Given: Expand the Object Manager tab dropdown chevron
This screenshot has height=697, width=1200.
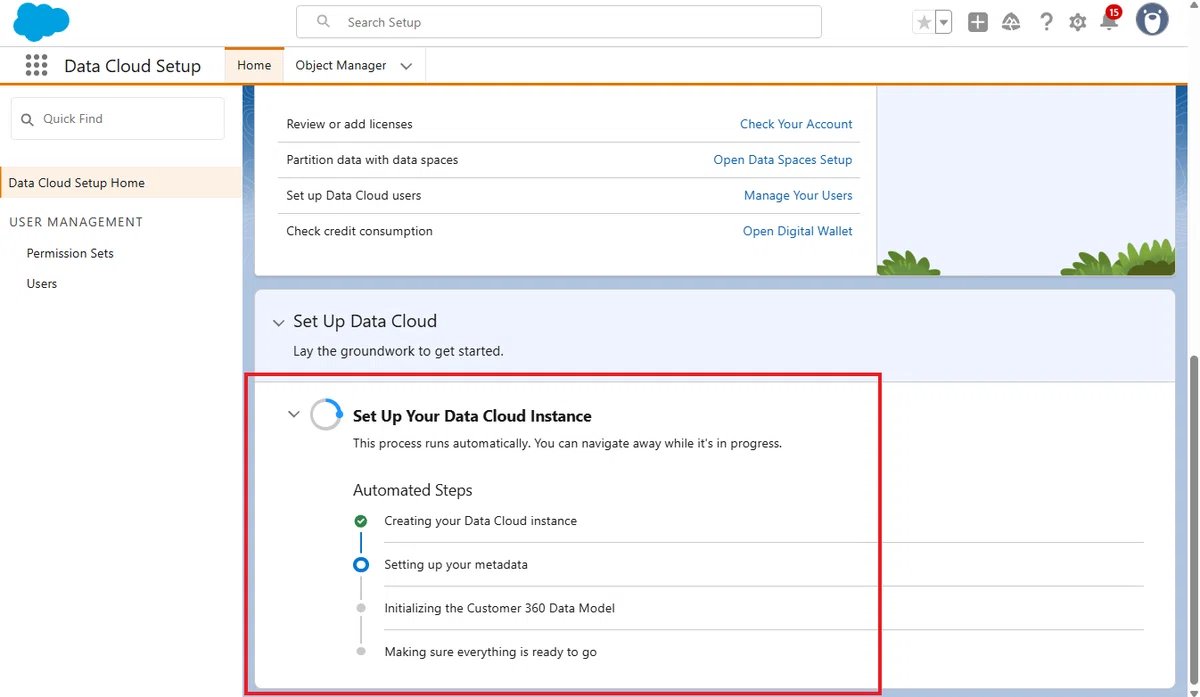Looking at the screenshot, I should point(406,66).
